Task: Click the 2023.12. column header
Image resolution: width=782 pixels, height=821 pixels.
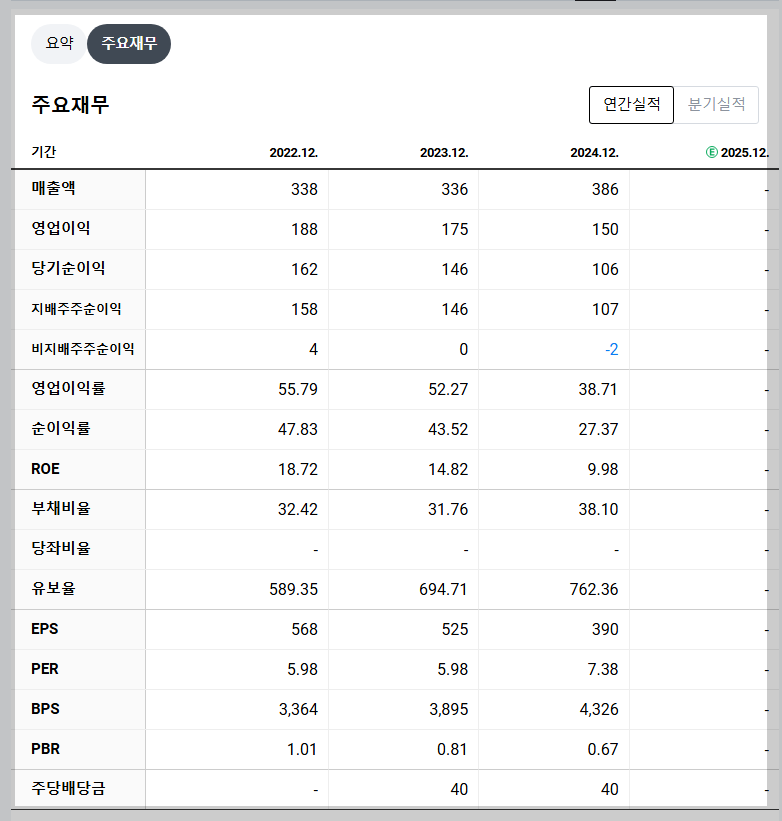Action: click(x=442, y=150)
